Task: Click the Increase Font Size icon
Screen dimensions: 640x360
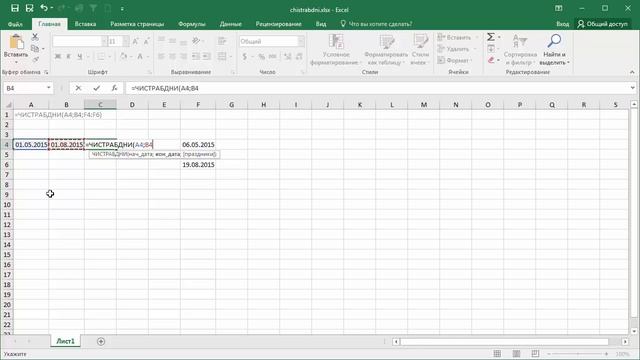Action: [x=136, y=41]
